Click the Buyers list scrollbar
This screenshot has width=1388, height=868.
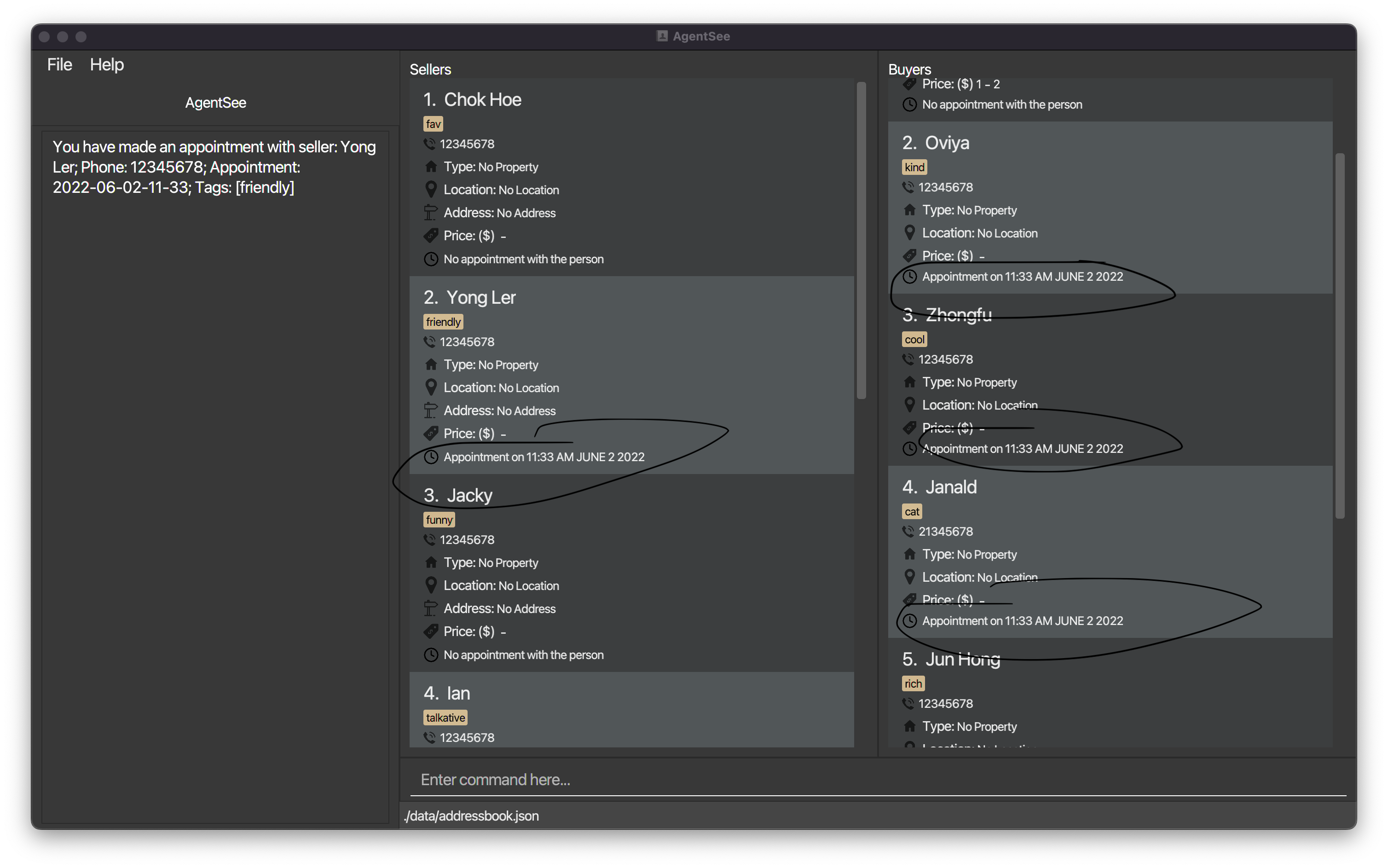coord(1340,336)
